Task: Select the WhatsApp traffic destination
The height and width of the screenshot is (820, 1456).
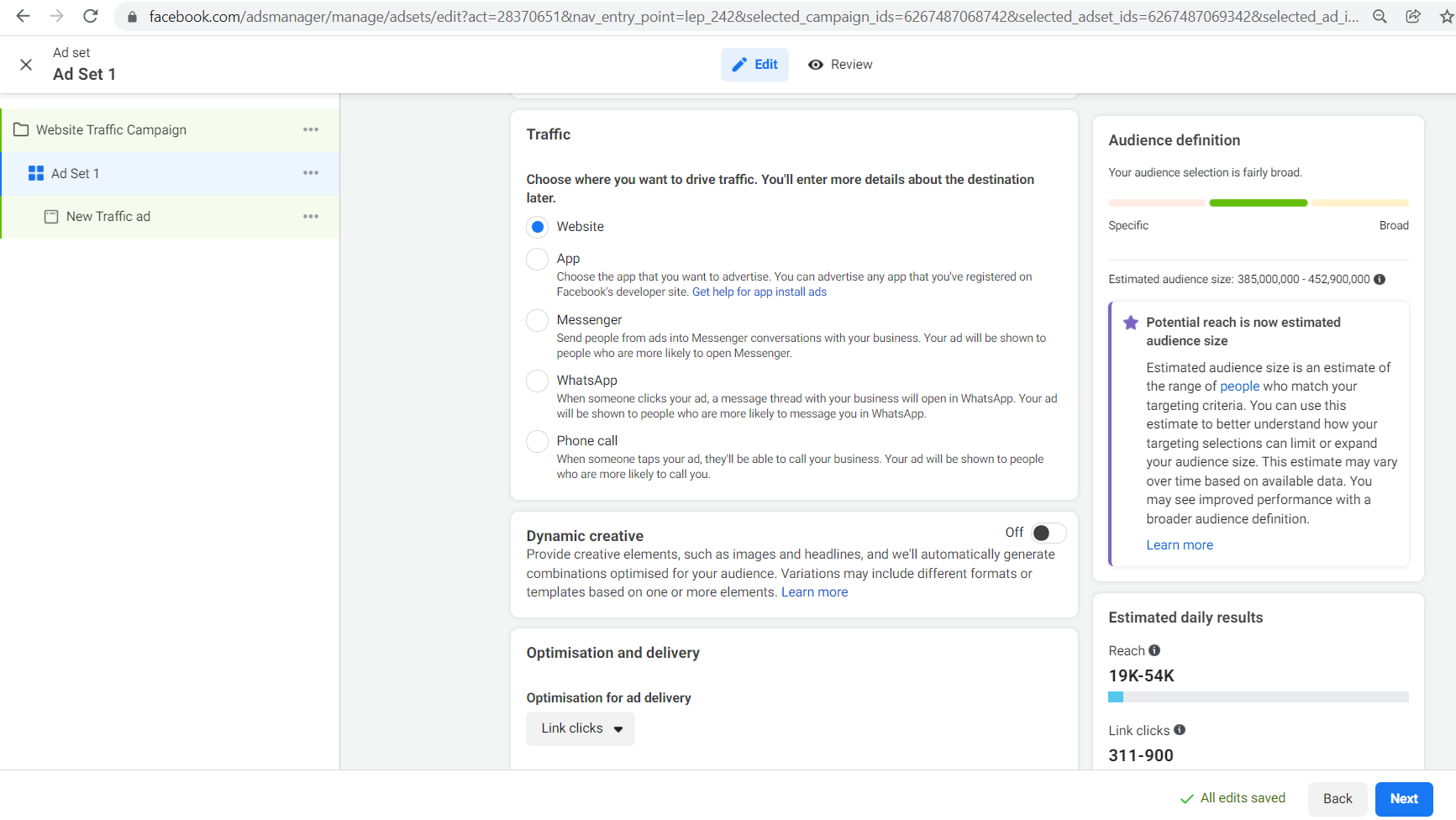Action: pyautogui.click(x=538, y=381)
